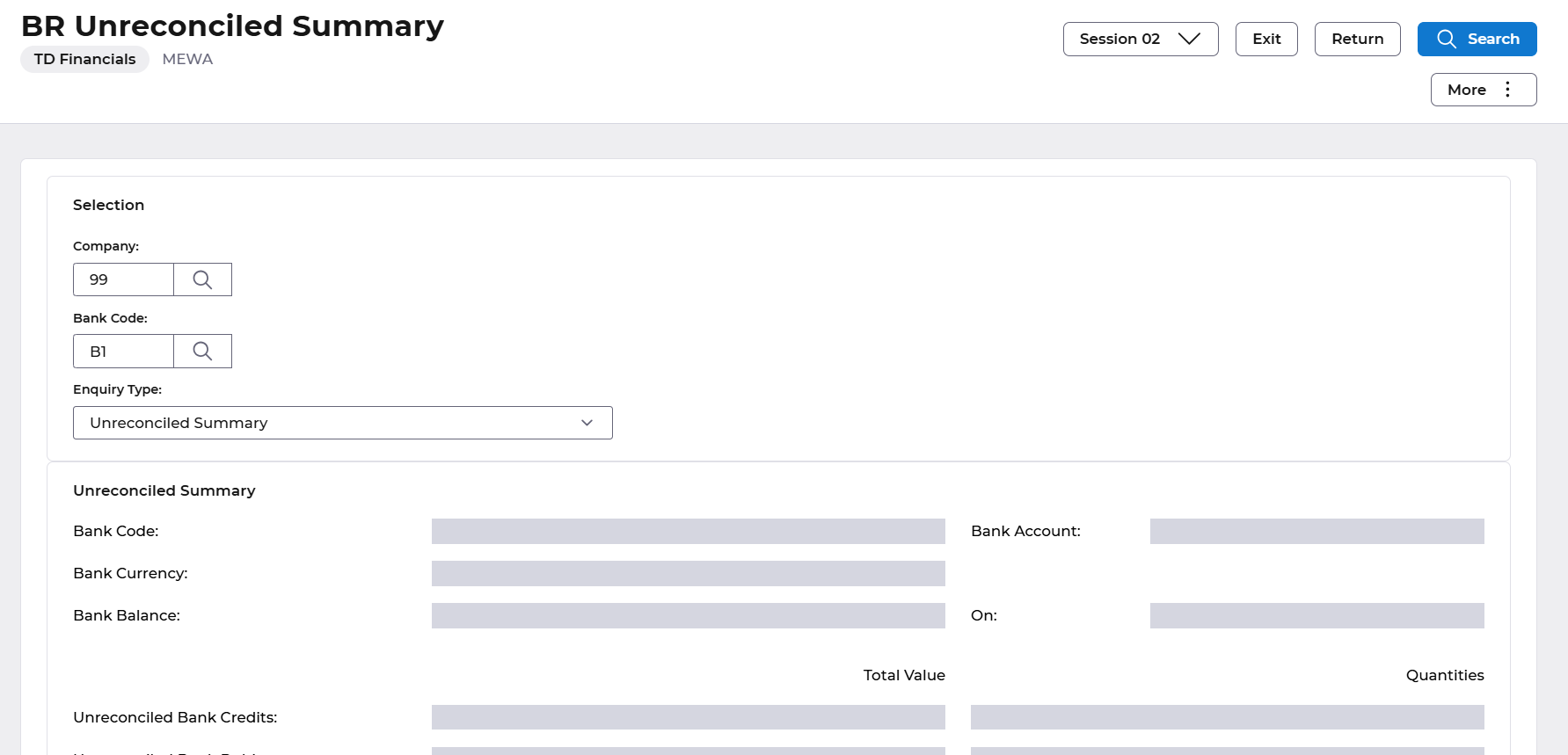The width and height of the screenshot is (1568, 755).
Task: Open the Enquiry Type dropdown
Action: pyautogui.click(x=342, y=423)
